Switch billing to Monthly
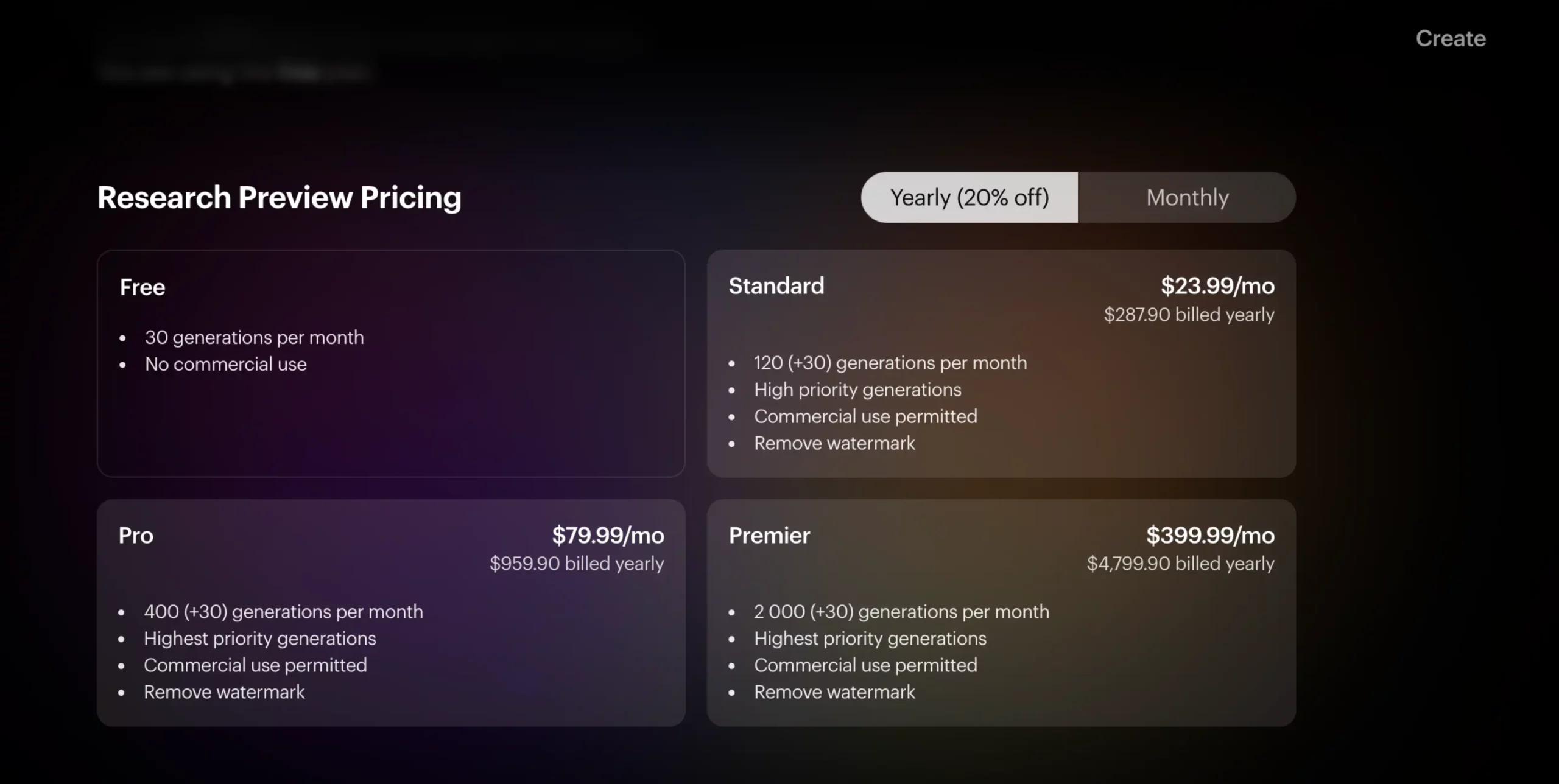 pyautogui.click(x=1187, y=197)
